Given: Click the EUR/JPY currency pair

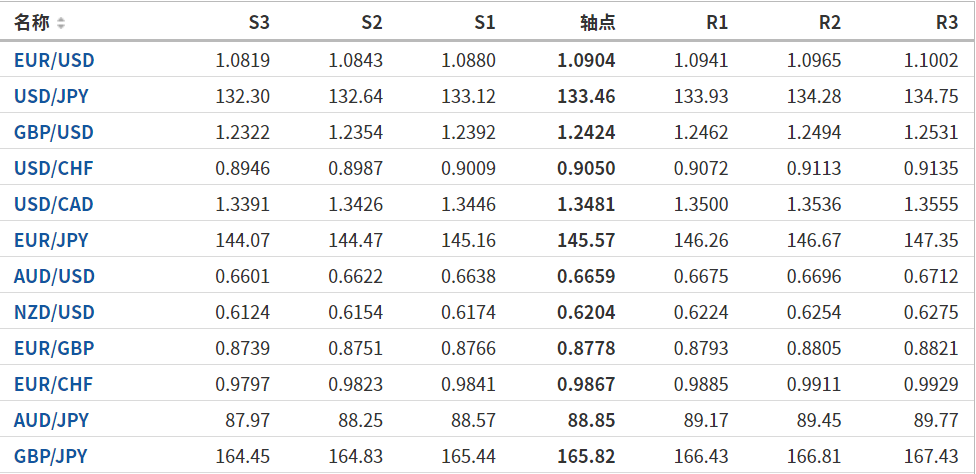Looking at the screenshot, I should point(51,240).
